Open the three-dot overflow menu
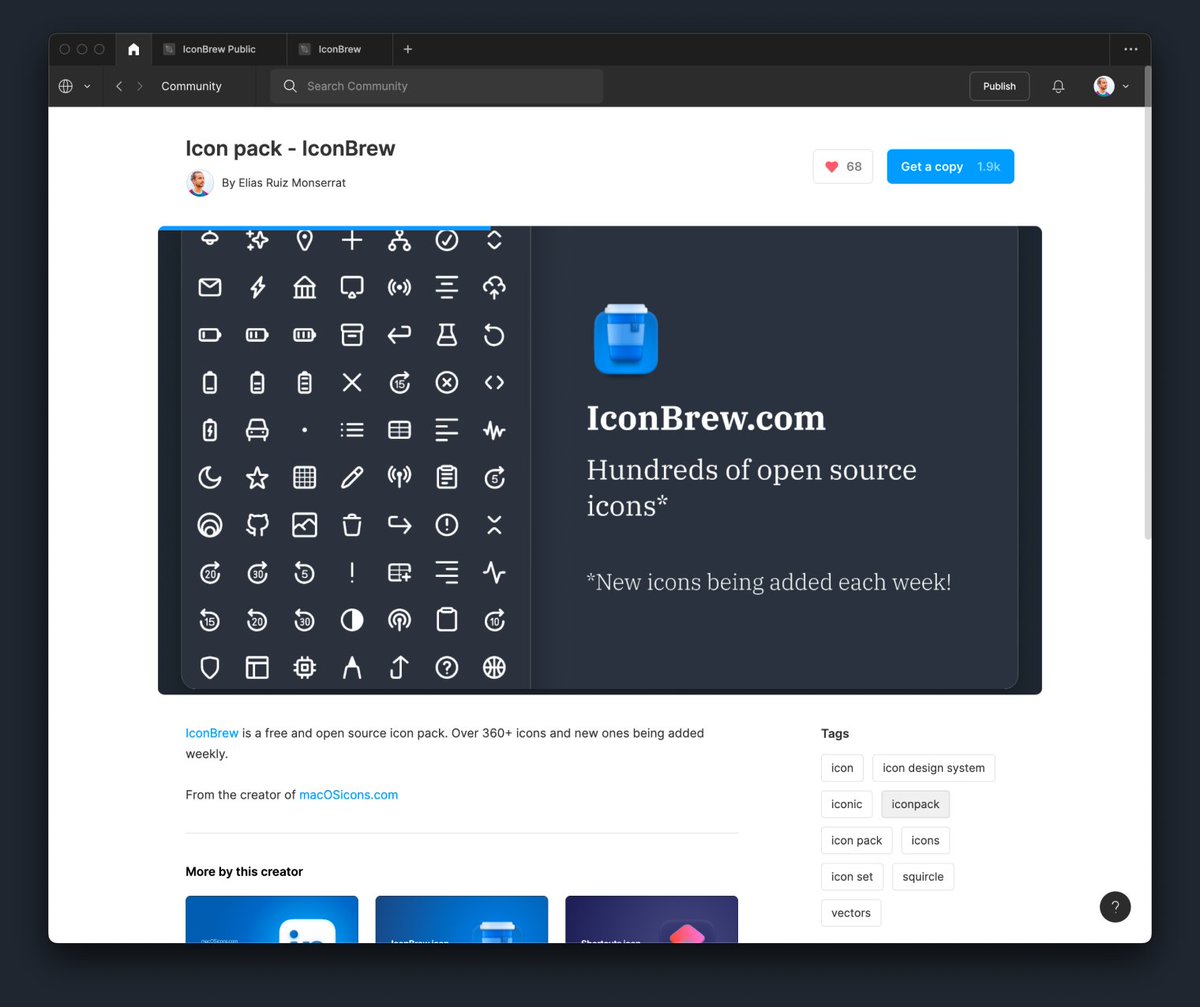Screen dimensions: 1200x1007 tap(1130, 49)
